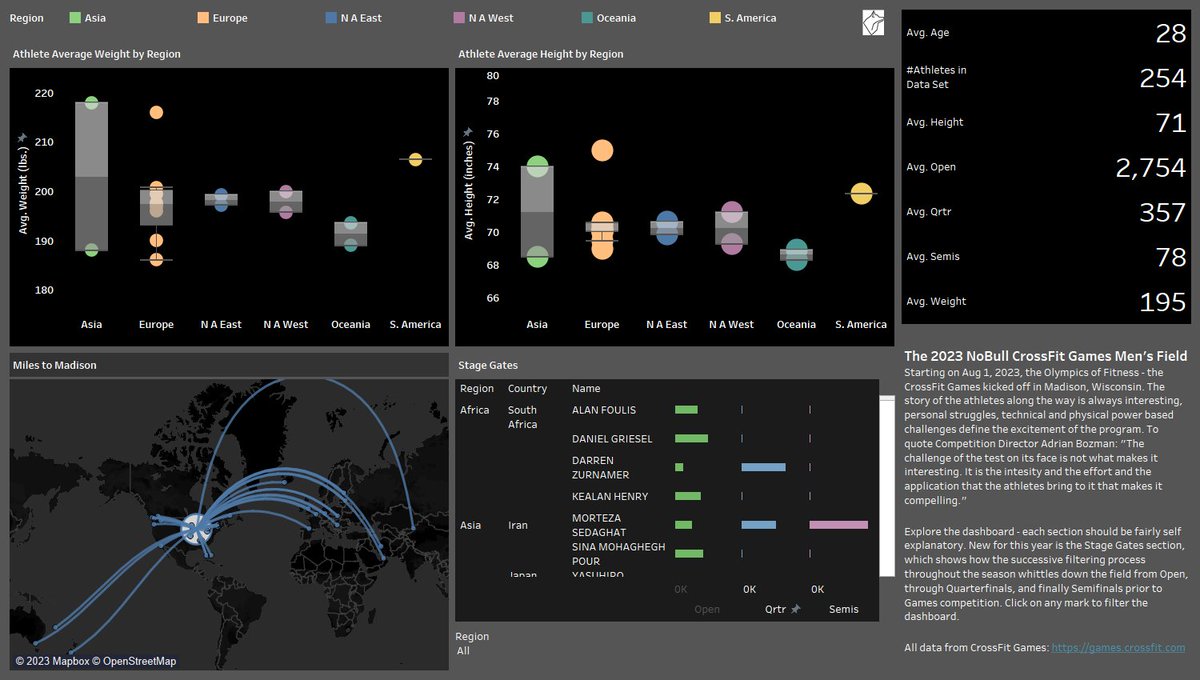
Task: Highlight the Oceania legend label
Action: (616, 18)
